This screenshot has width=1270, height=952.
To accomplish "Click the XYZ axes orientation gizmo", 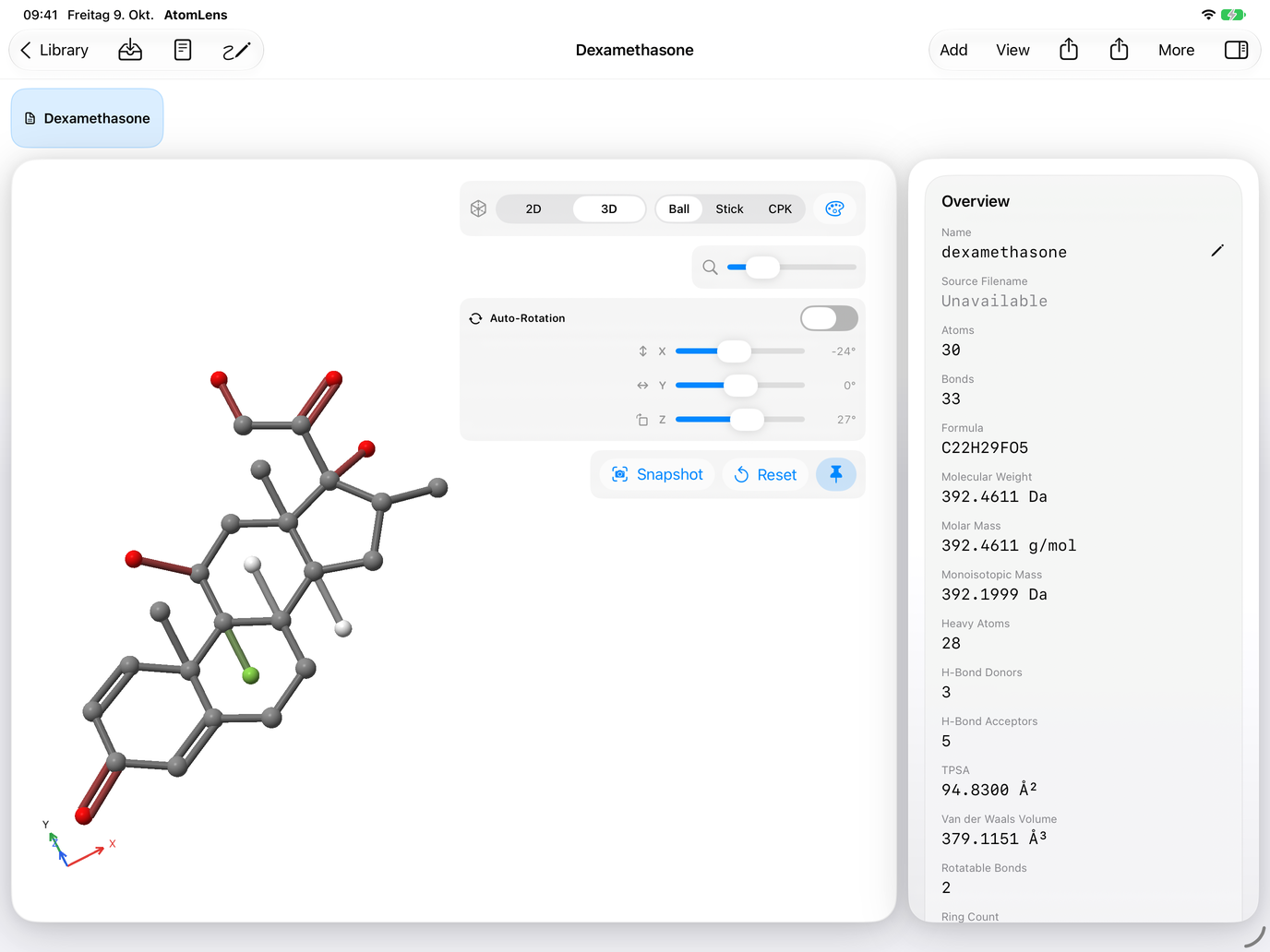I will pyautogui.click(x=78, y=843).
